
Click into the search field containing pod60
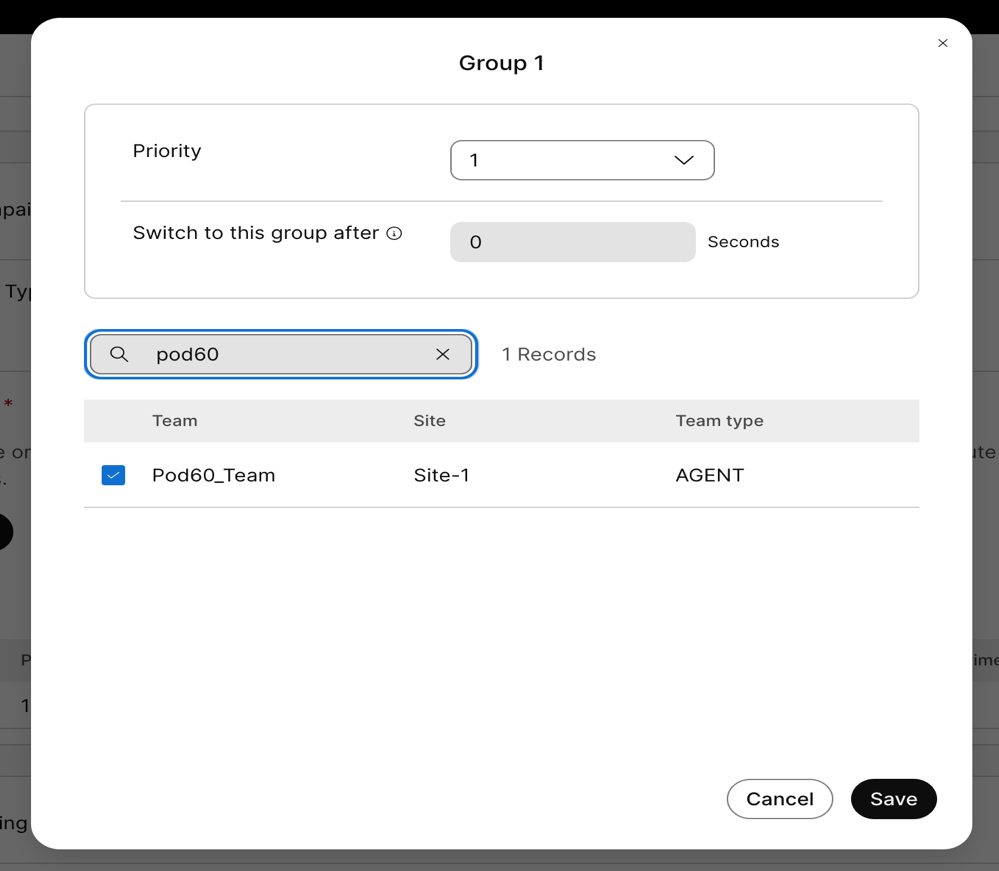click(x=285, y=354)
